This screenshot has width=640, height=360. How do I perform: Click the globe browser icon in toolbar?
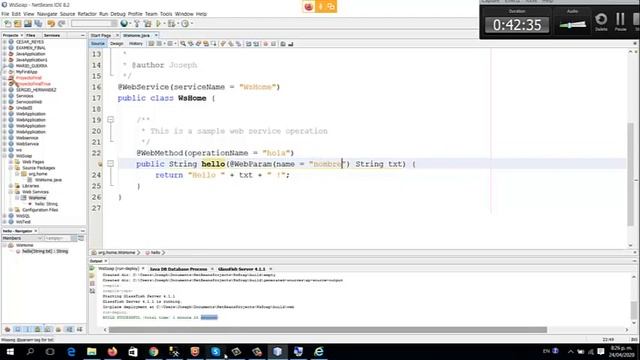(124, 24)
